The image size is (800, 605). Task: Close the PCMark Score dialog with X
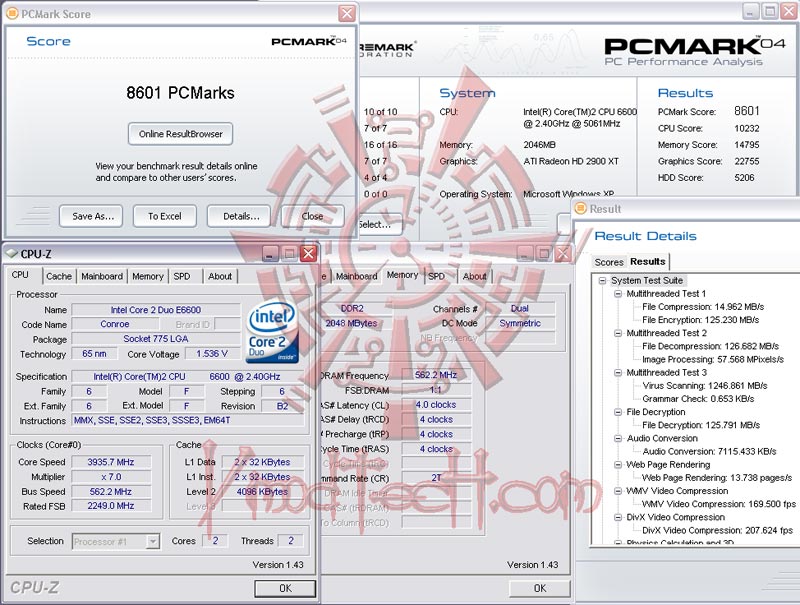(x=347, y=13)
